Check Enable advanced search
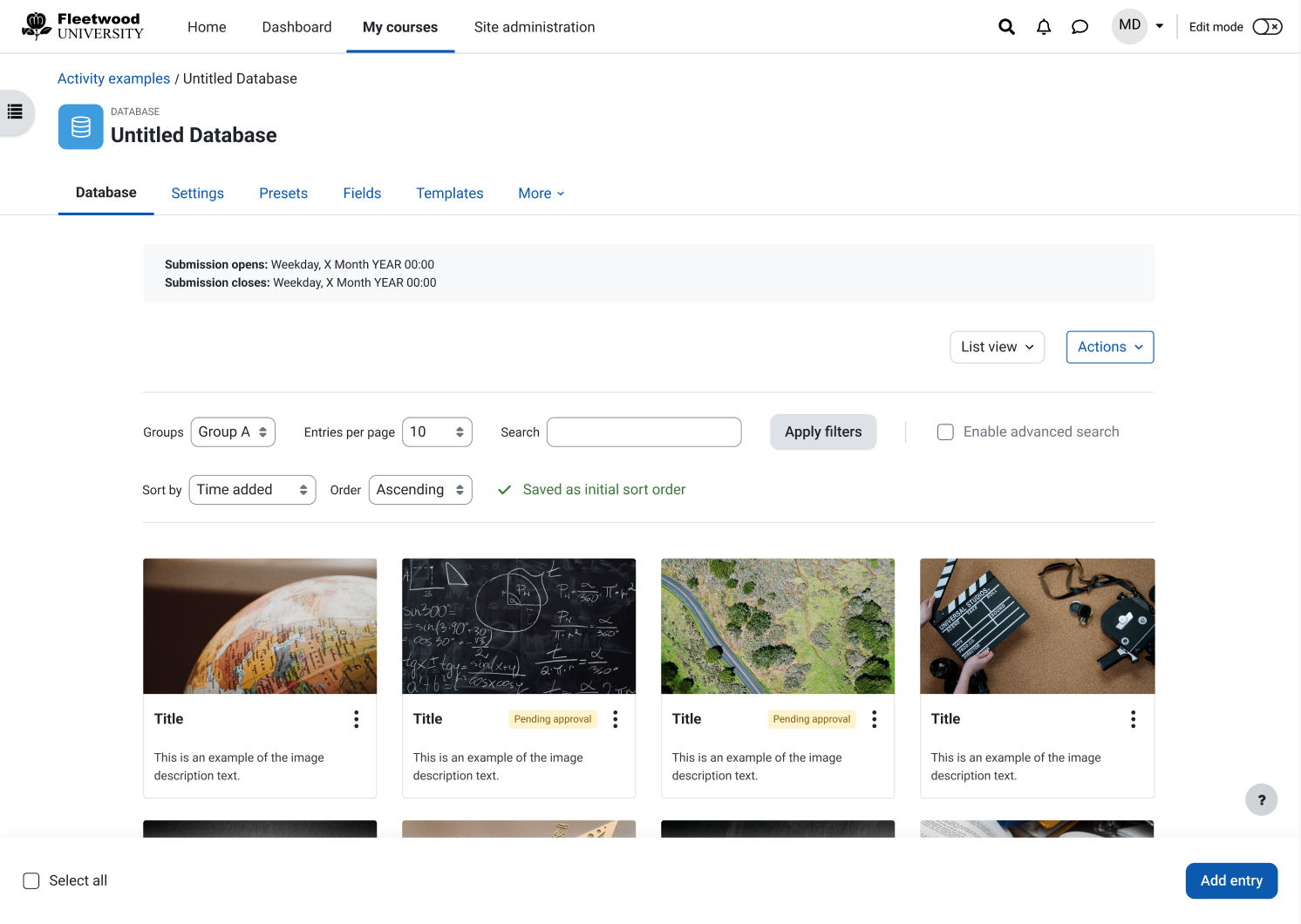 945,432
